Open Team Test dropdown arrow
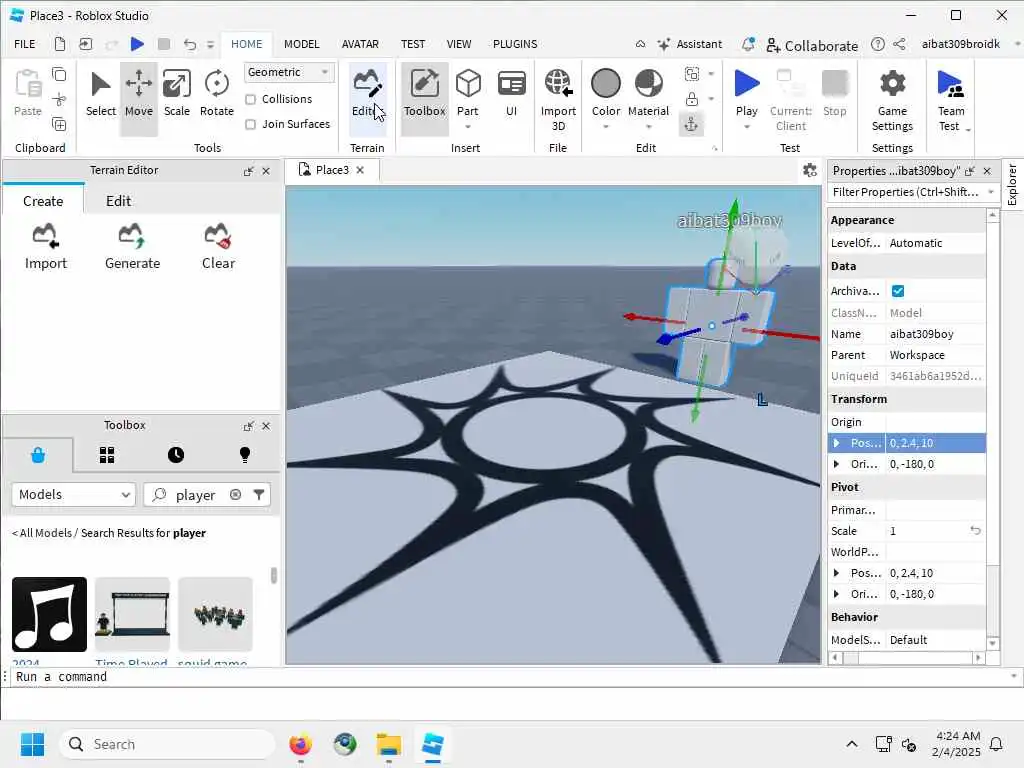 [x=968, y=129]
